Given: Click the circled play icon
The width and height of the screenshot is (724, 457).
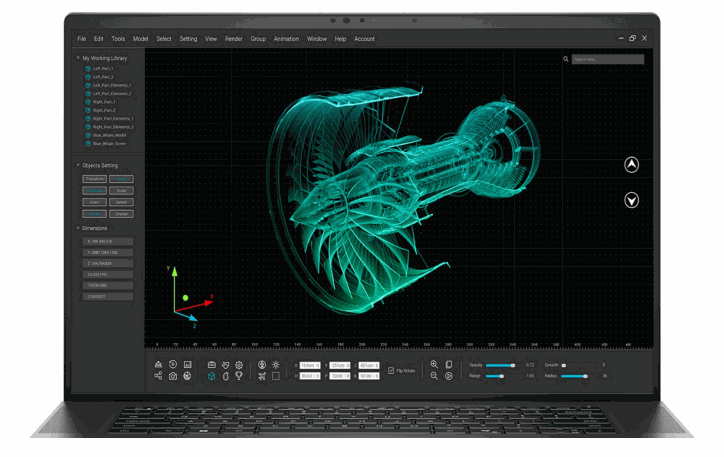Looking at the screenshot, I should click(x=449, y=376).
